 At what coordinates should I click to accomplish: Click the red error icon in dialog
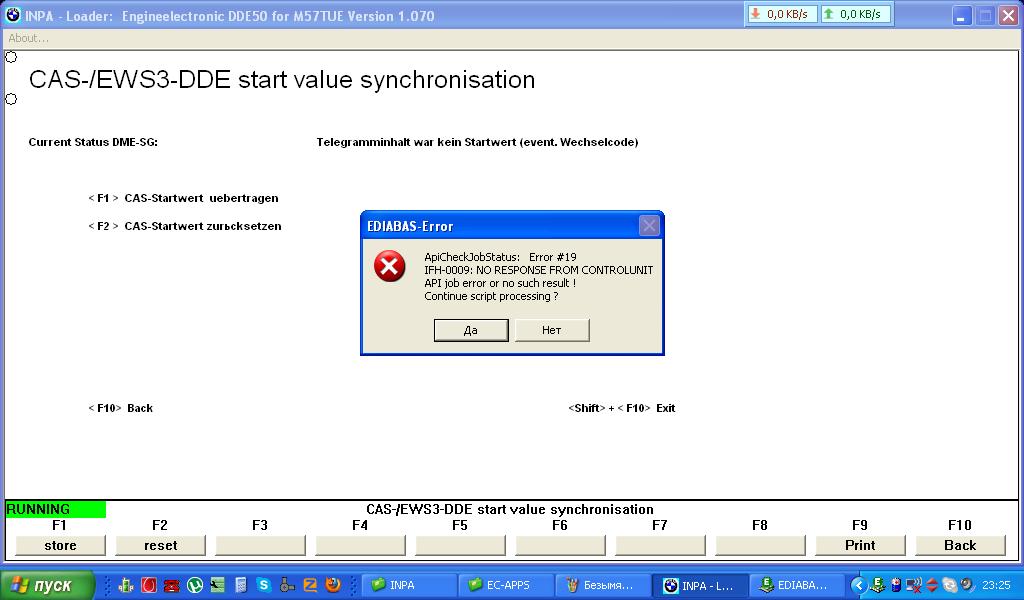click(x=390, y=266)
